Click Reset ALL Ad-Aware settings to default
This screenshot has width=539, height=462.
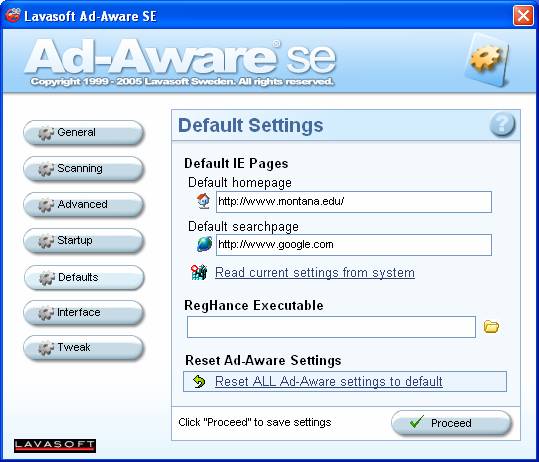click(x=329, y=382)
